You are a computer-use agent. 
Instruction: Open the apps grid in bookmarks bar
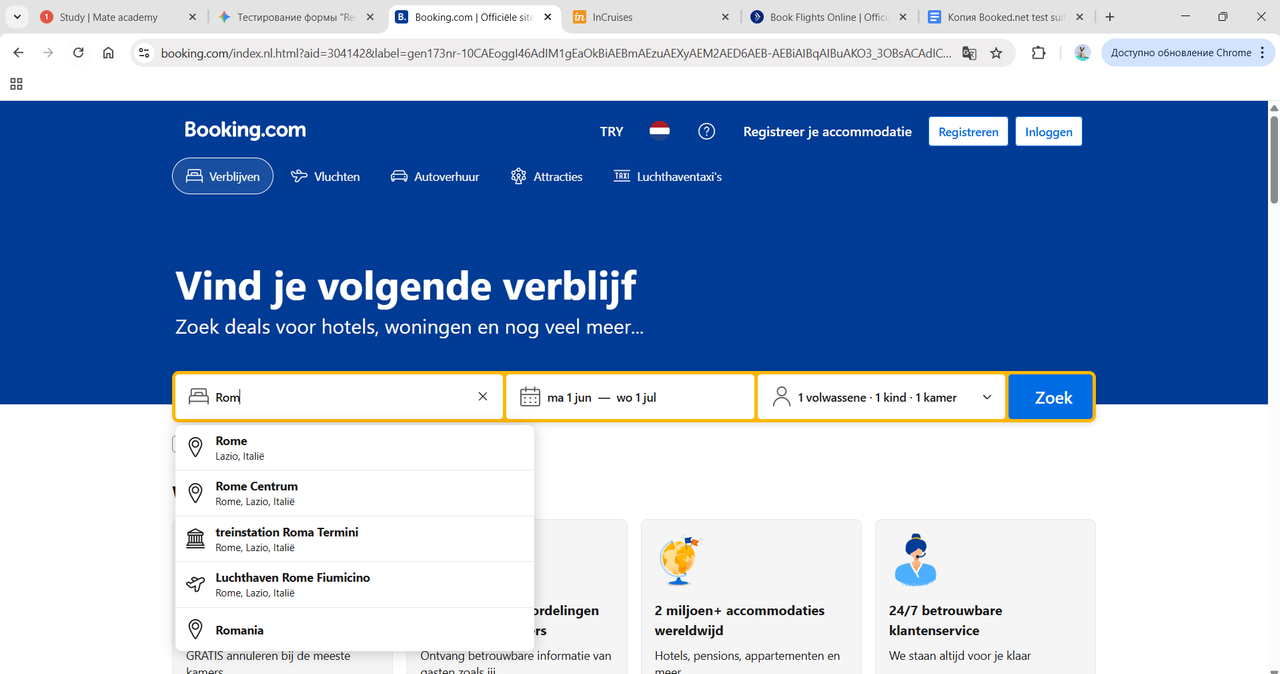point(16,84)
